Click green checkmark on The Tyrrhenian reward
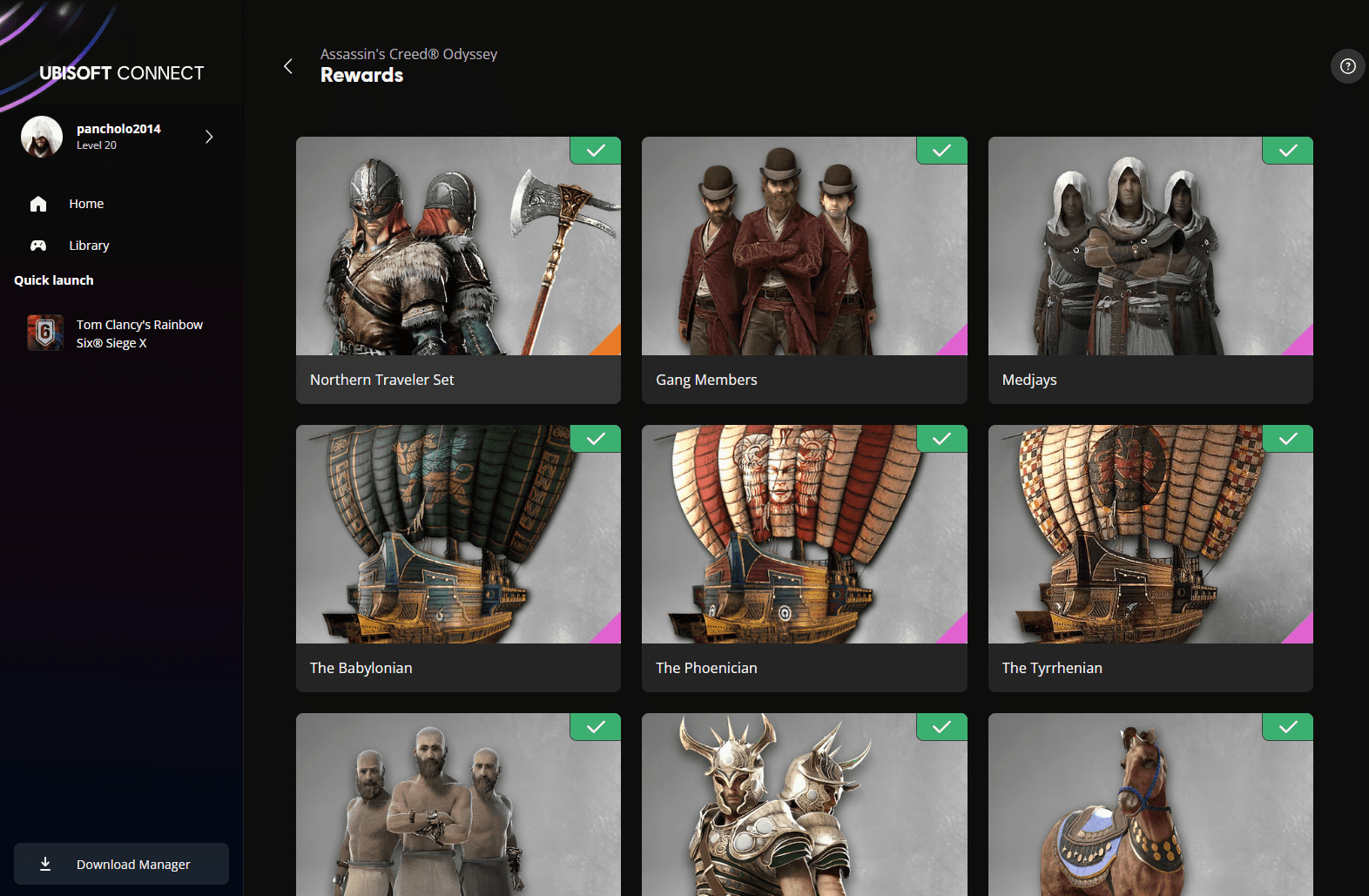This screenshot has height=896, width=1369. pos(1287,439)
